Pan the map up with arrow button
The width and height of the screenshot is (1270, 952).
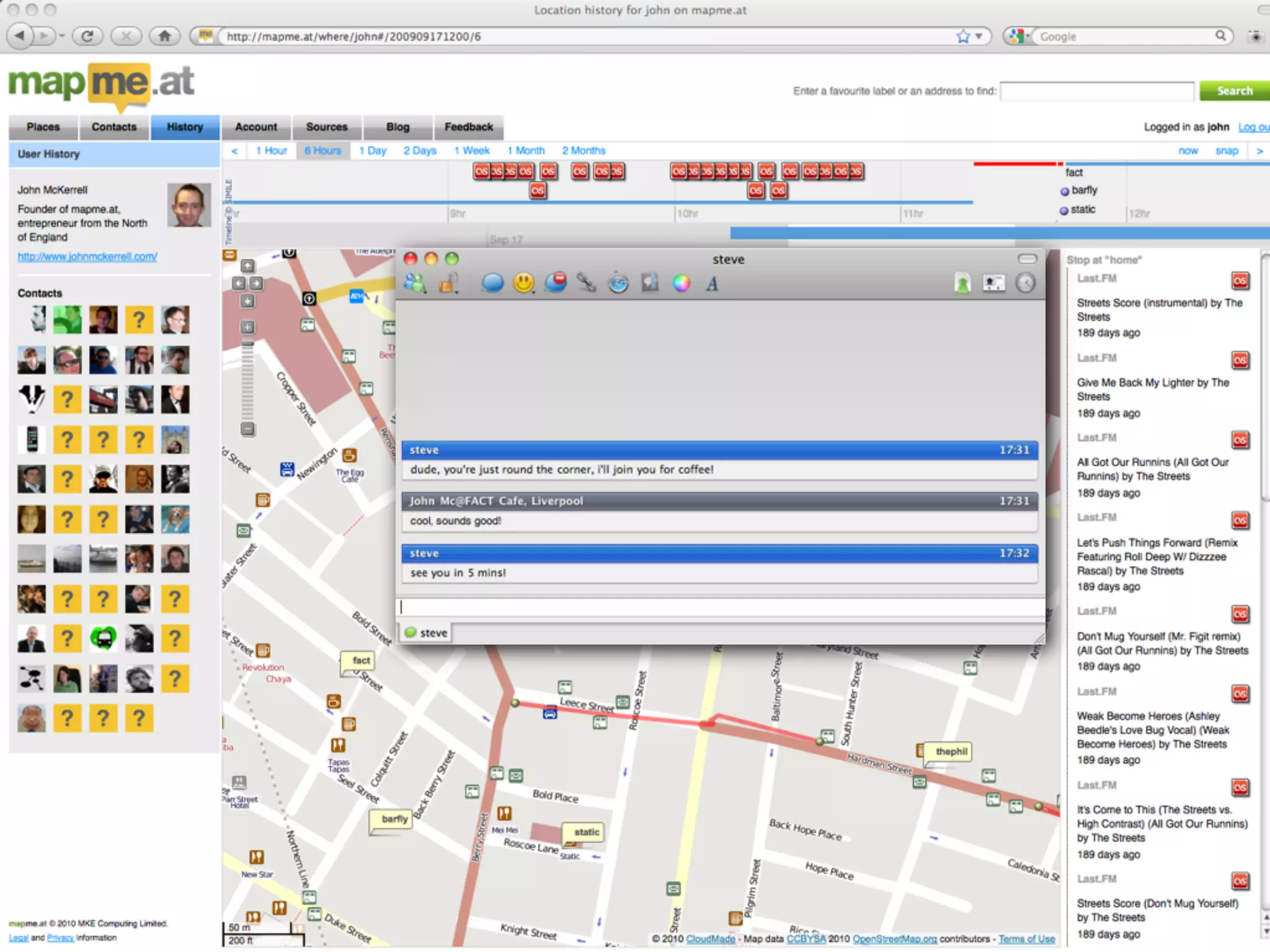point(247,267)
